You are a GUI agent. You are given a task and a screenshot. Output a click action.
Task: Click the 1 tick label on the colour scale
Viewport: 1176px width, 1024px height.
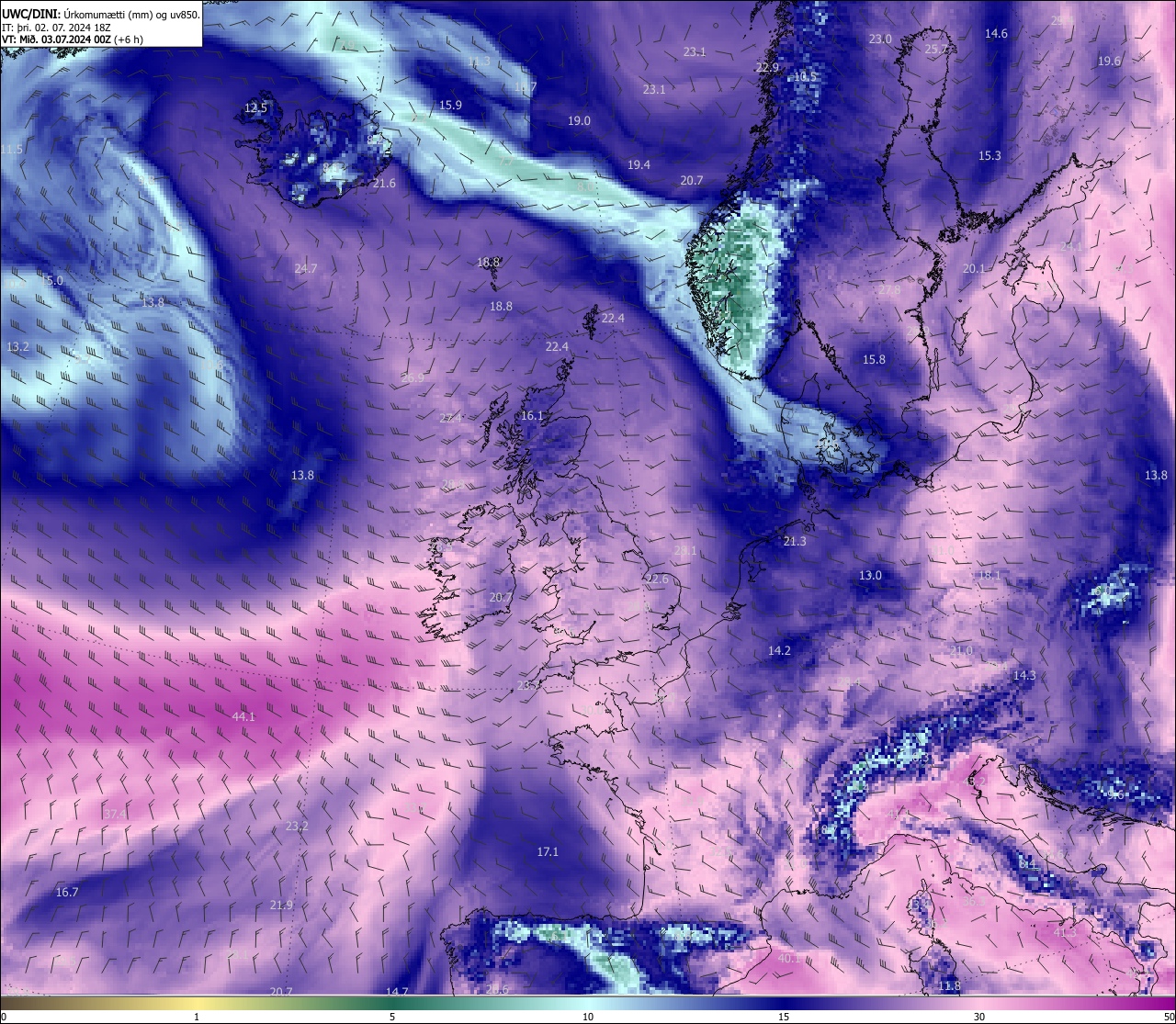(x=197, y=1017)
